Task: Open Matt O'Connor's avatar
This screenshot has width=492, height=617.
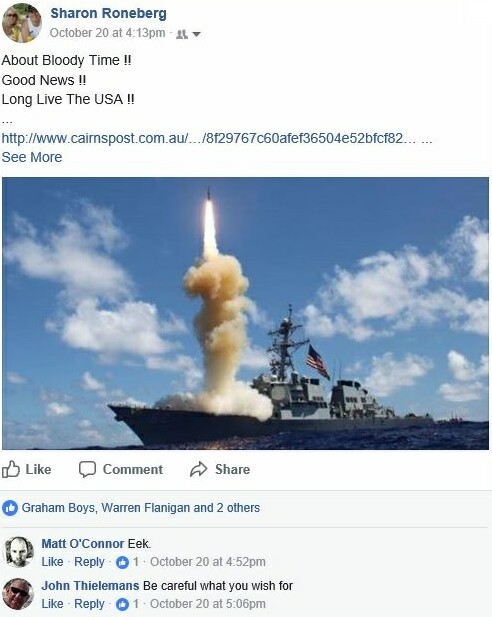Action: tap(18, 552)
